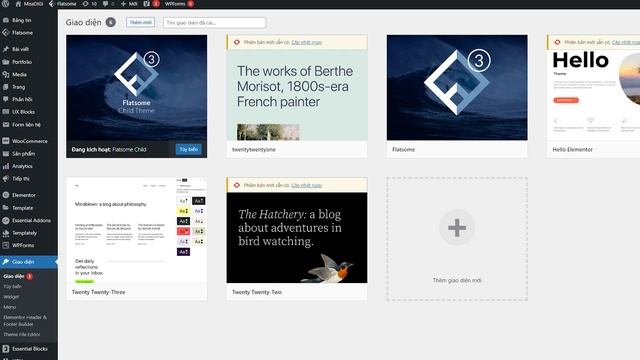Open the UX Blocks menu

pyautogui.click(x=29, y=112)
